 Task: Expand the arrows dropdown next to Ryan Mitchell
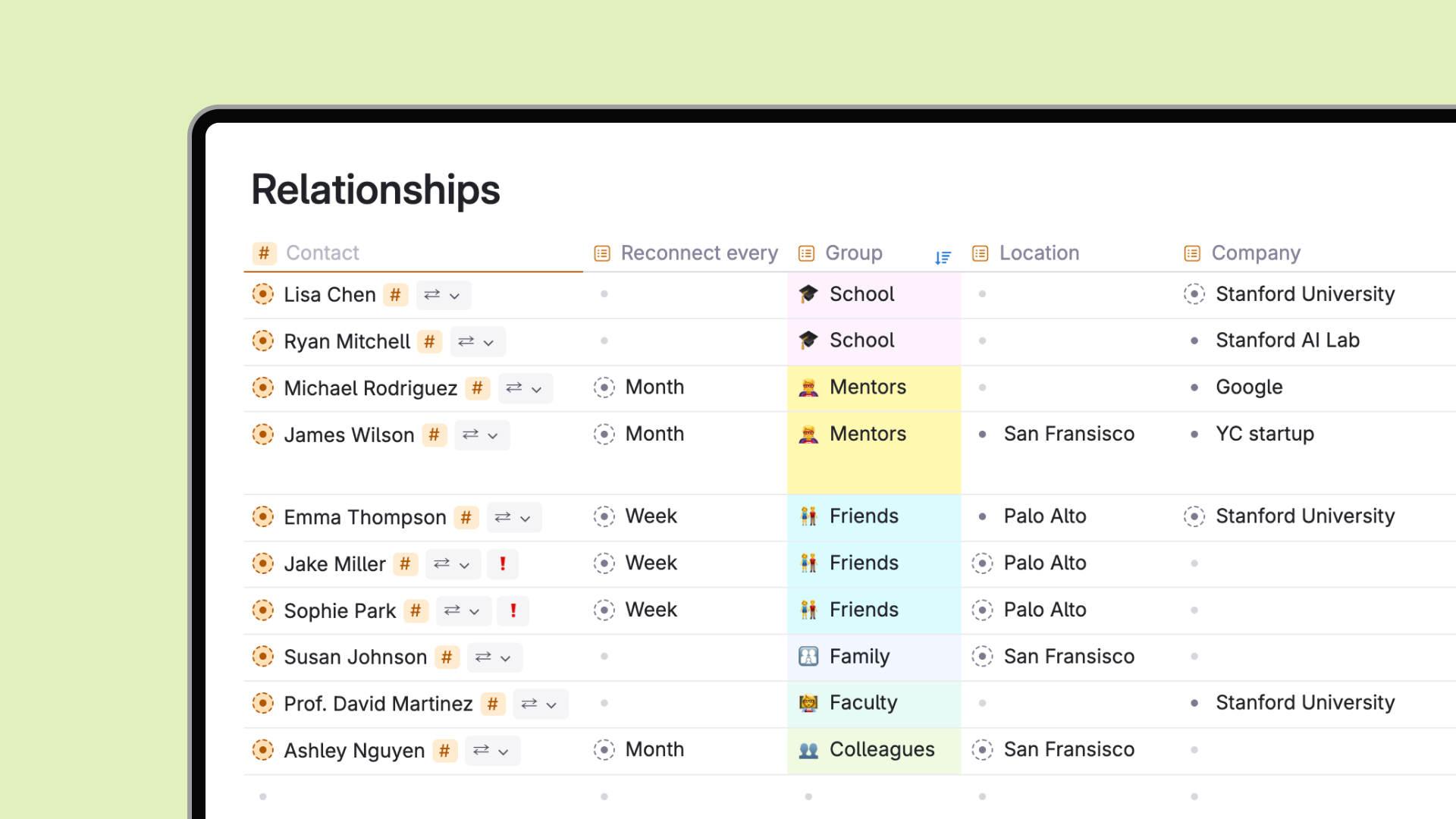477,342
